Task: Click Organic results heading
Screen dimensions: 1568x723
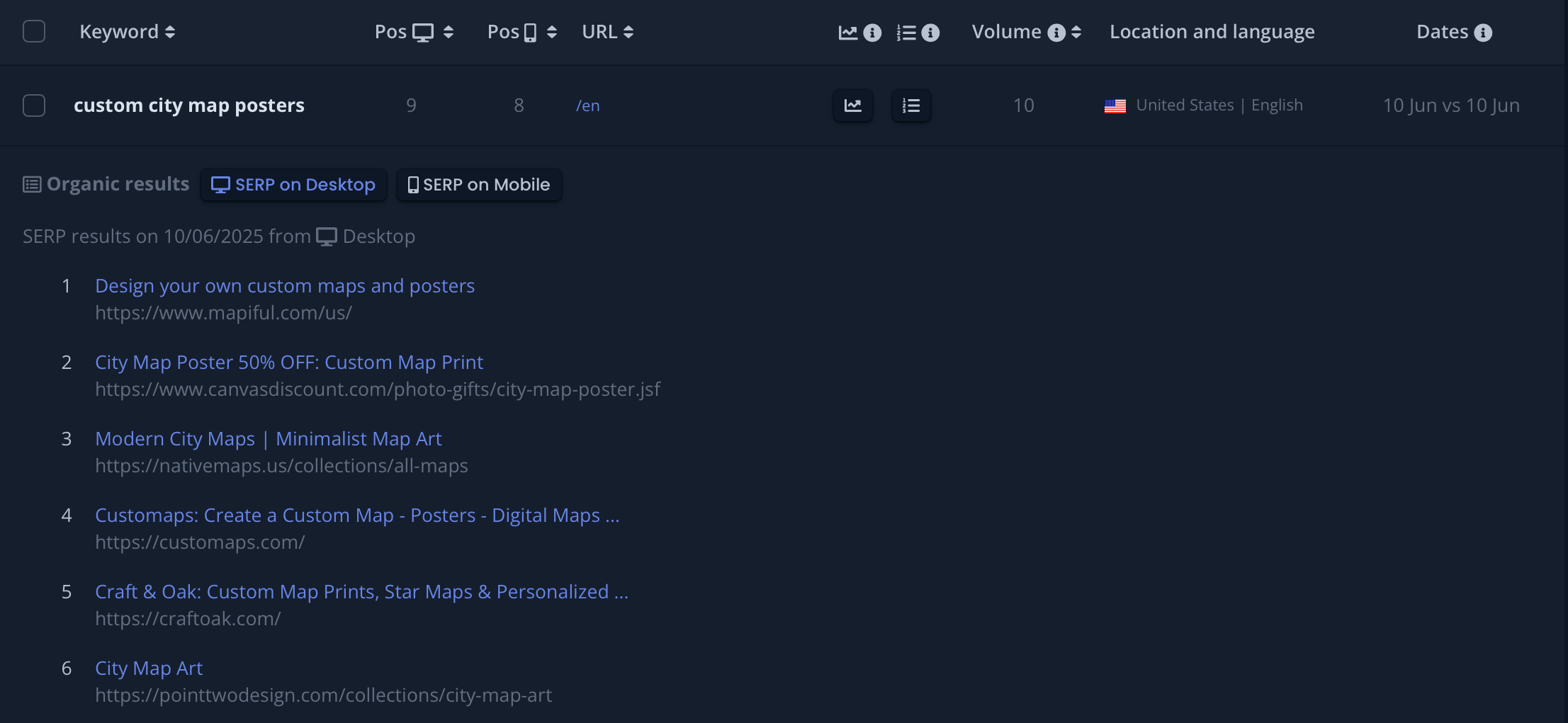Action: pyautogui.click(x=118, y=184)
